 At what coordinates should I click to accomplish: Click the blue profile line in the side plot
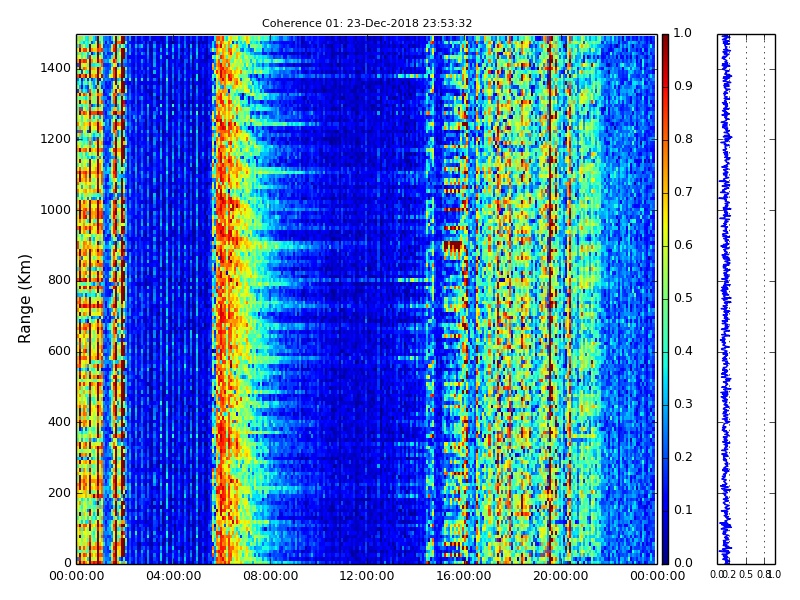[x=725, y=299]
